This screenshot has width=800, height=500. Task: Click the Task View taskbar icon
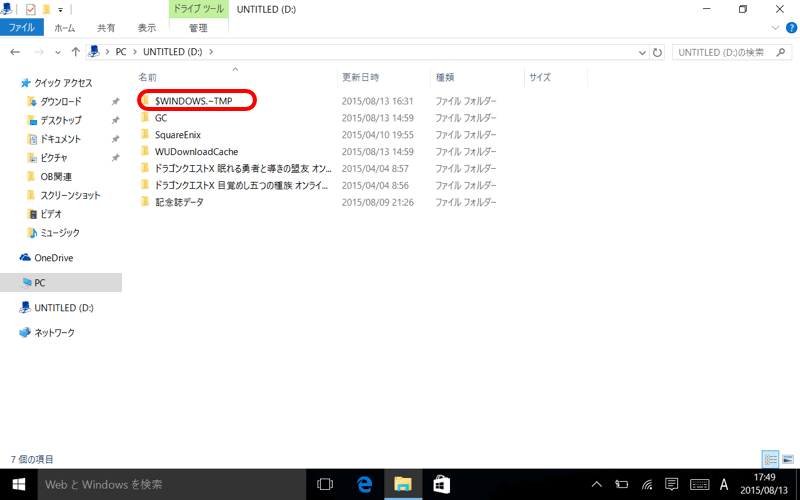325,484
